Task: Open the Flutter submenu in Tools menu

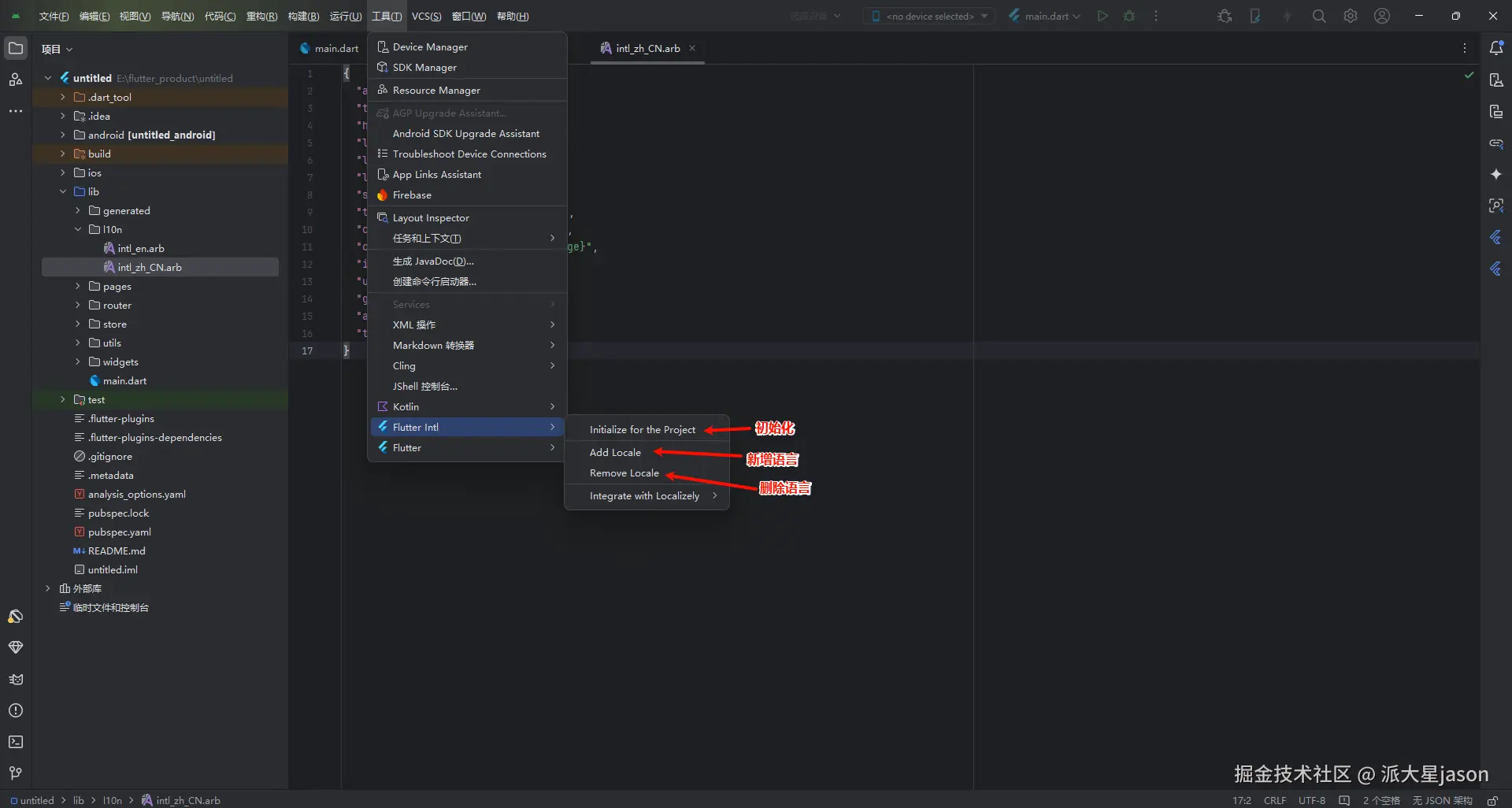Action: (x=467, y=447)
